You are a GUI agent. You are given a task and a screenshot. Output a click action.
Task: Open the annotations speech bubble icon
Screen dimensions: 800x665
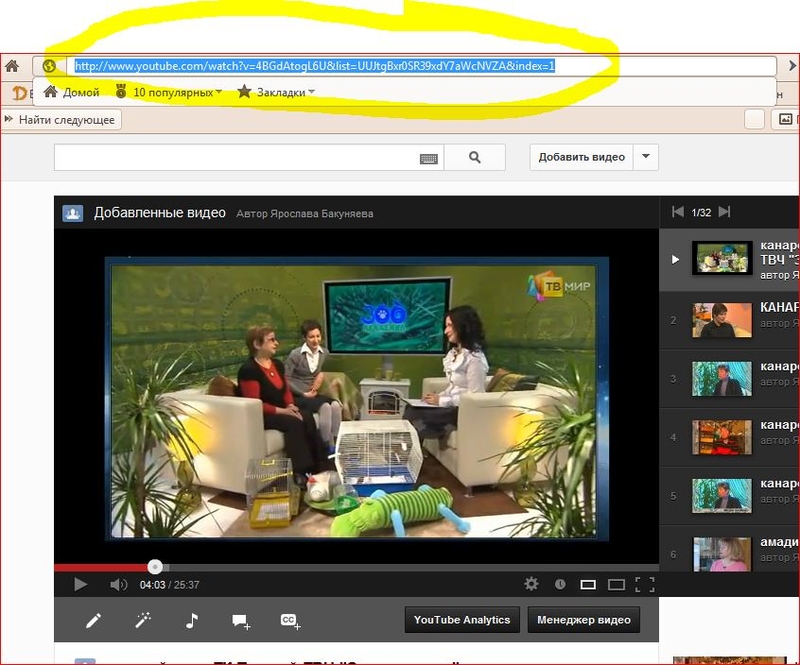[241, 621]
